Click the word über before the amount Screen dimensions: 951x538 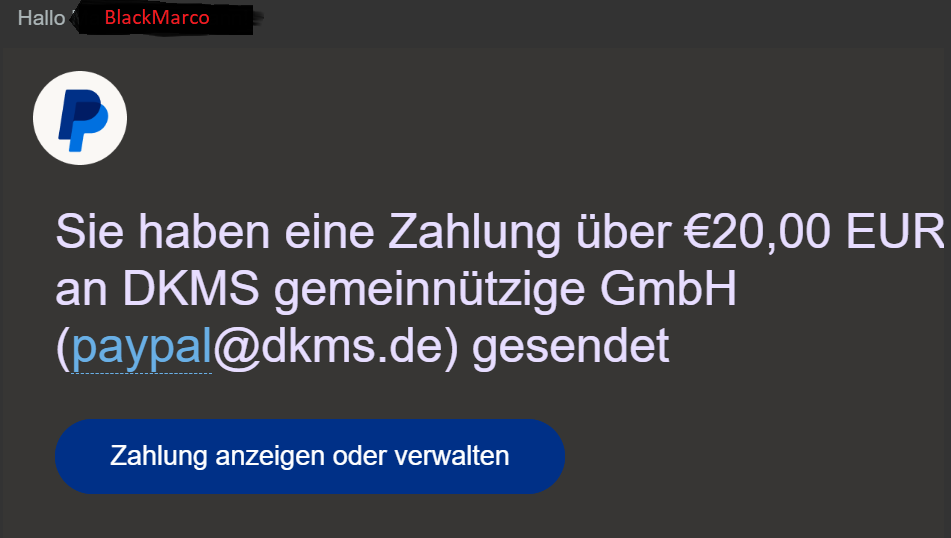(623, 232)
